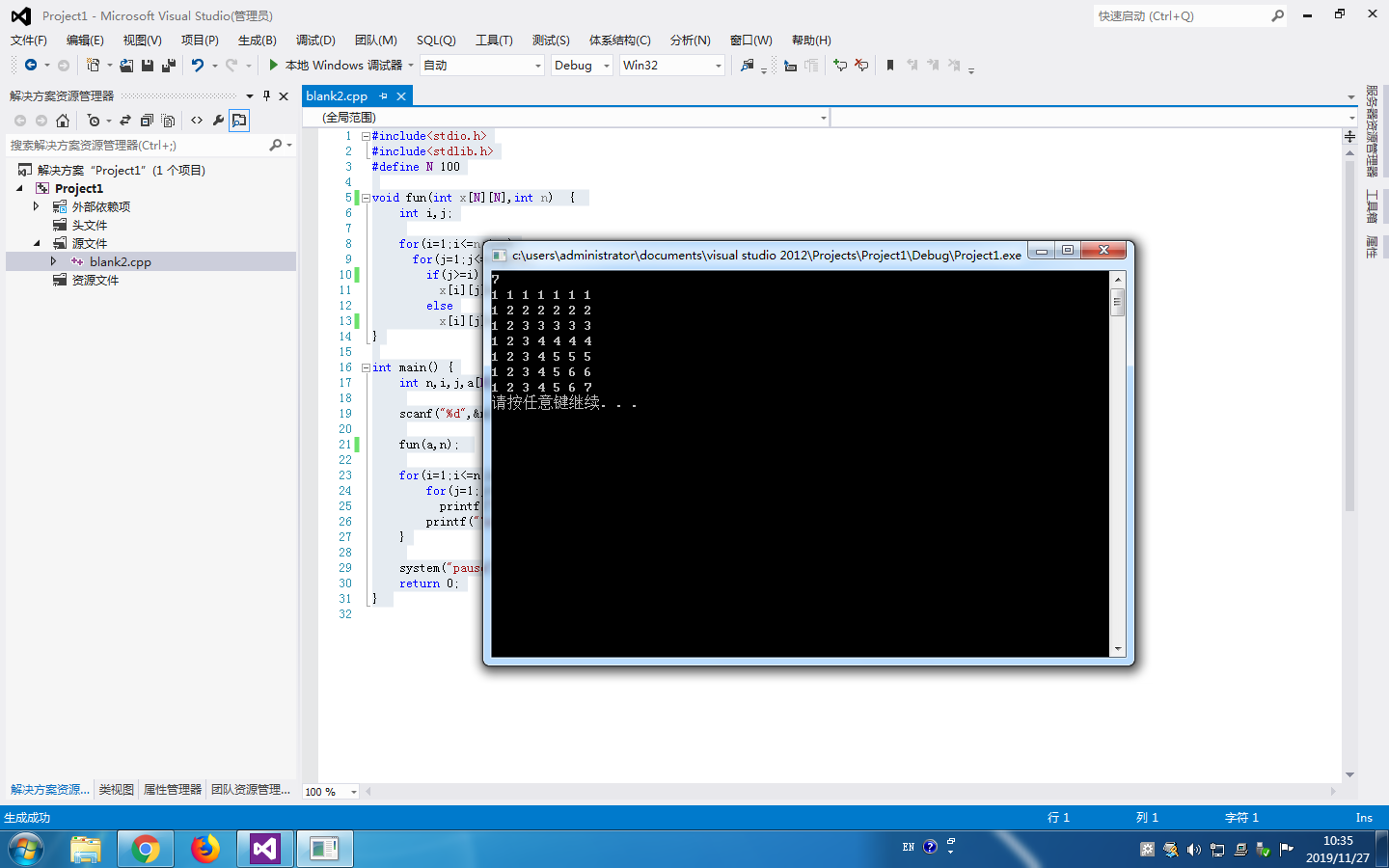Toggle the Preview Selected Items button
The width and height of the screenshot is (1389, 868).
coord(239,121)
